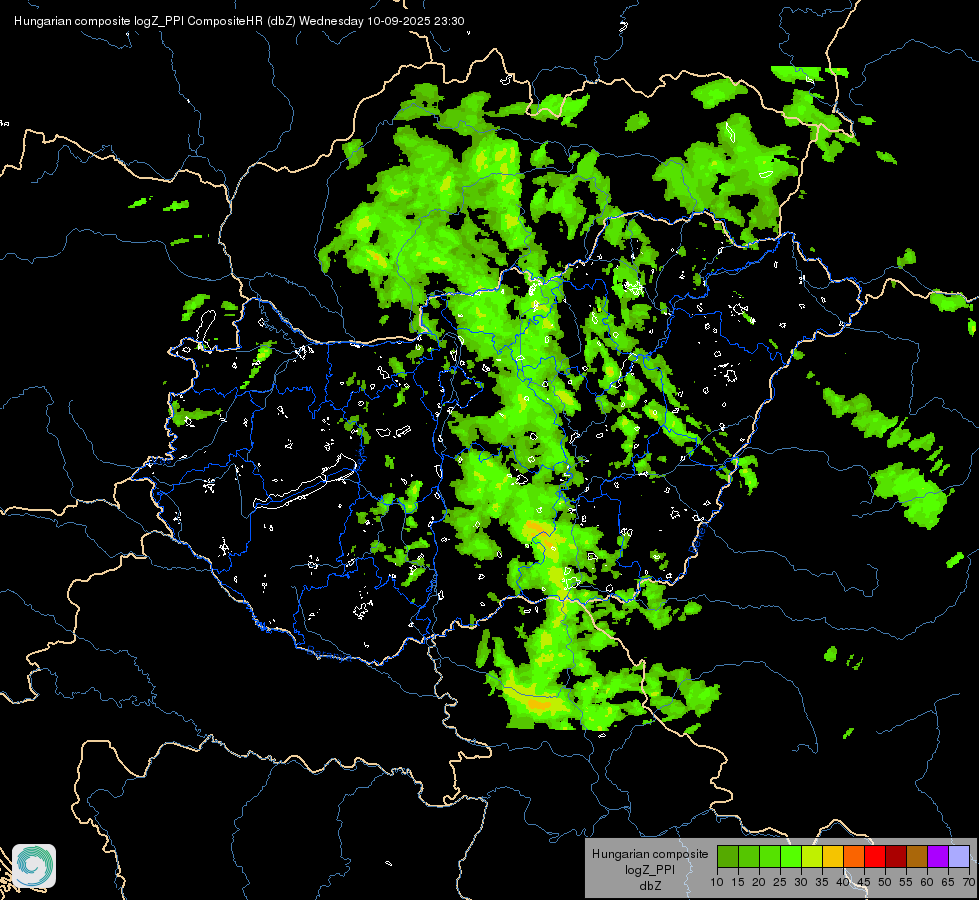979x900 pixels.
Task: Select the dark red 50-55 dBZ legend swatch
Action: click(x=896, y=856)
